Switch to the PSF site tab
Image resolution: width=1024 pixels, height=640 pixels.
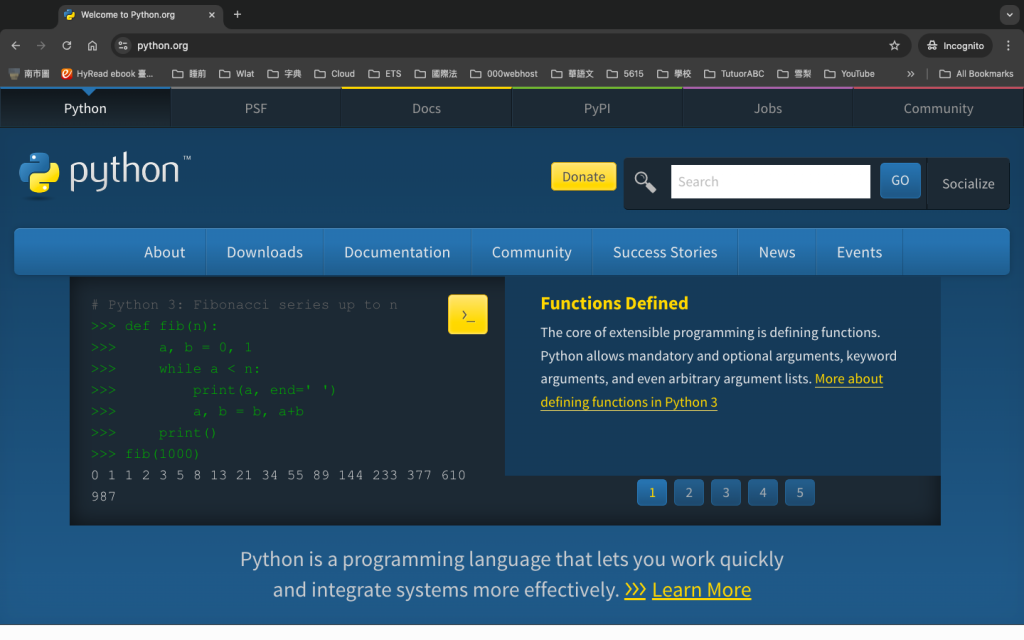point(256,108)
